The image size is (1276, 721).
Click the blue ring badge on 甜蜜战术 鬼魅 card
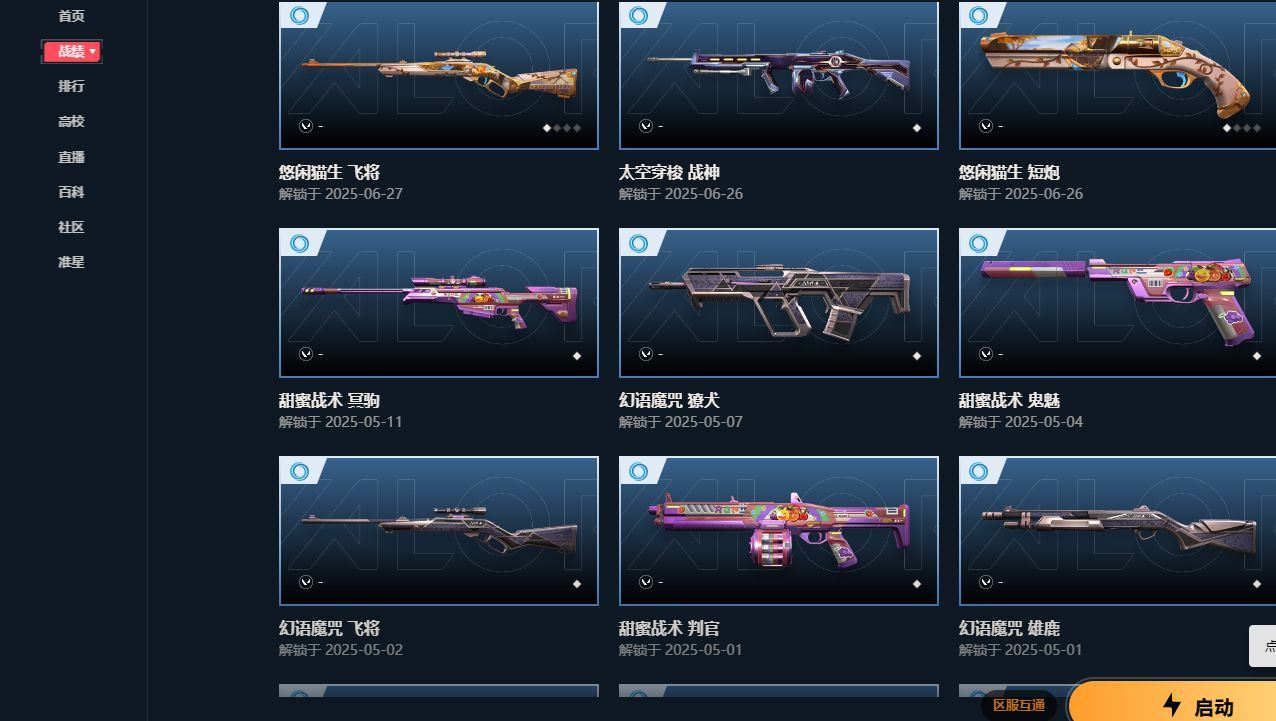(979, 243)
